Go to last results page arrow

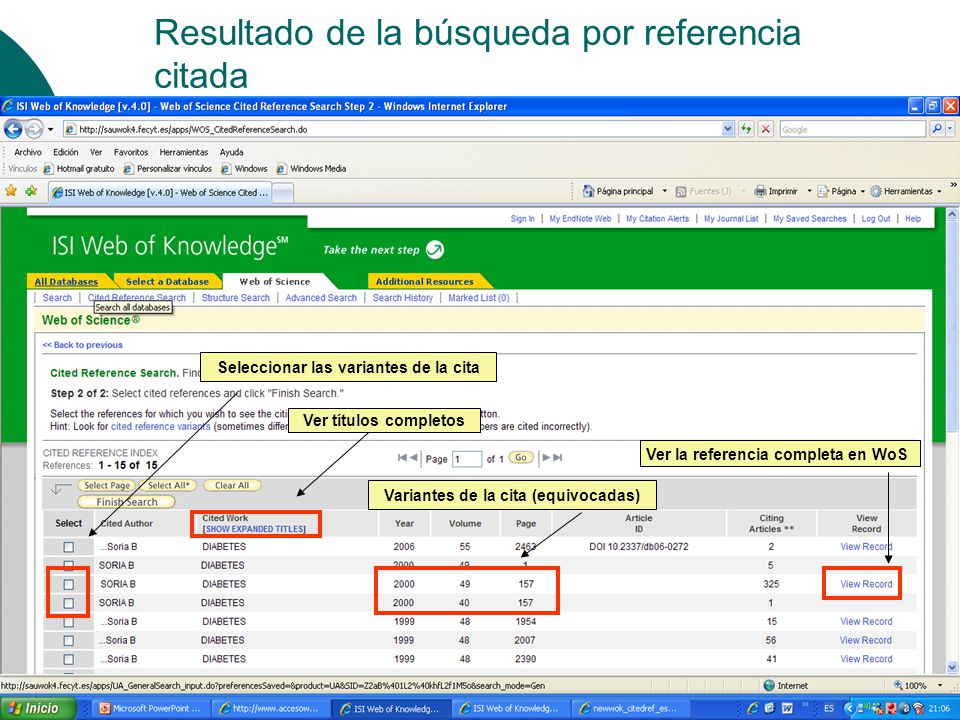pyautogui.click(x=557, y=457)
